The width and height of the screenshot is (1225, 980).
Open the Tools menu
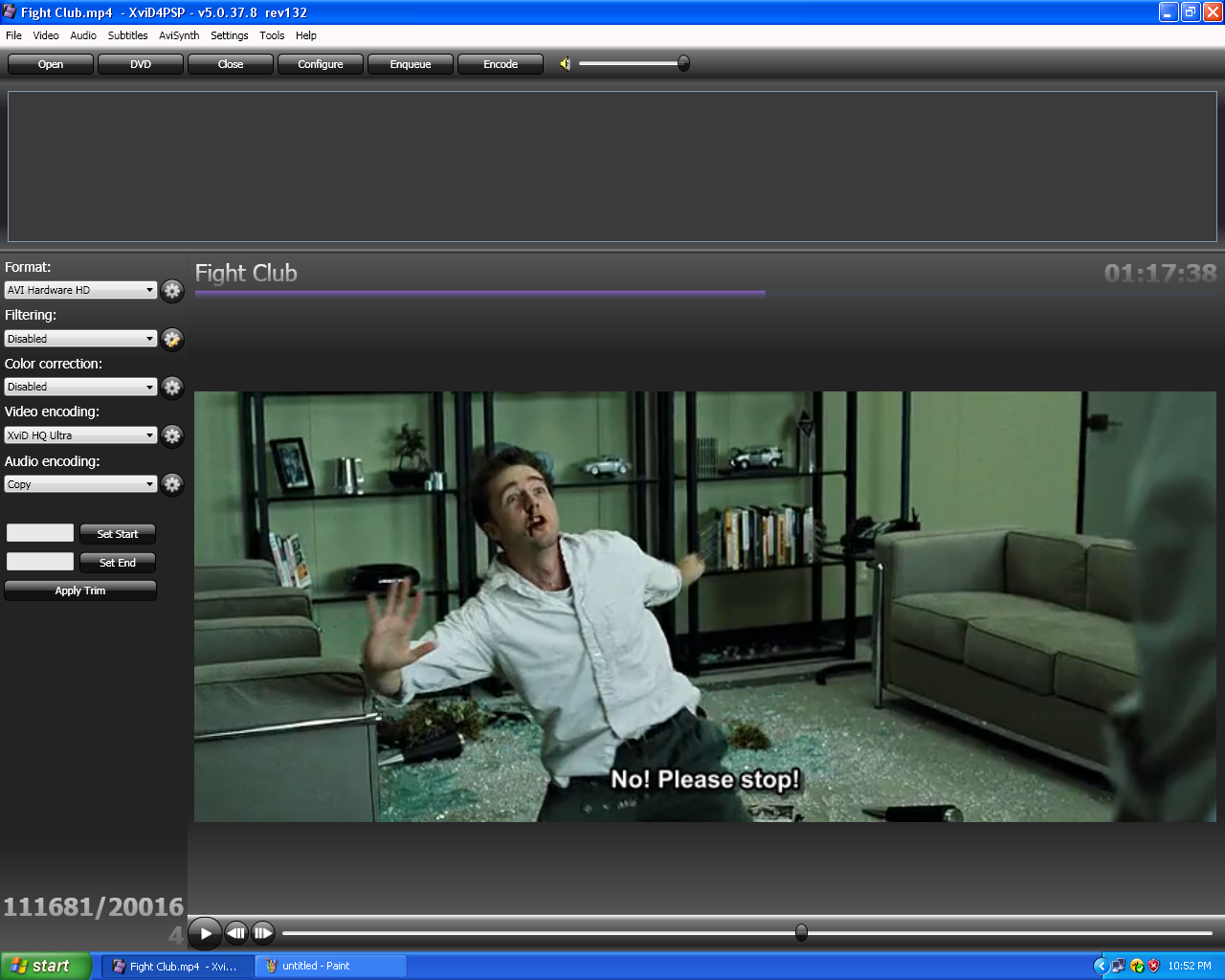pos(272,35)
